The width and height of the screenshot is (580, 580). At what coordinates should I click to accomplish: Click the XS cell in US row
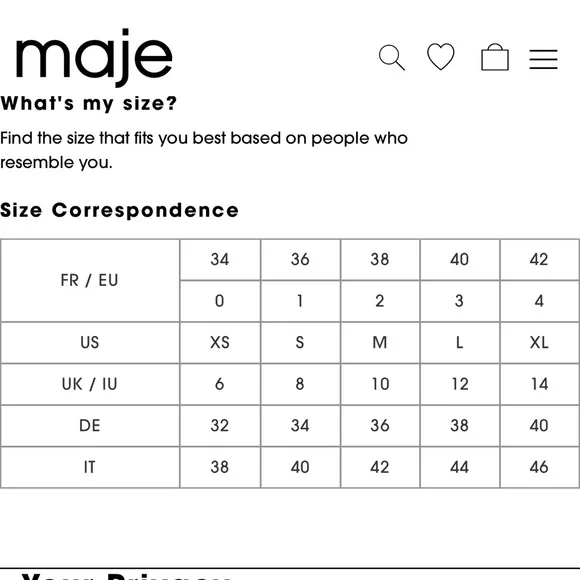point(220,343)
